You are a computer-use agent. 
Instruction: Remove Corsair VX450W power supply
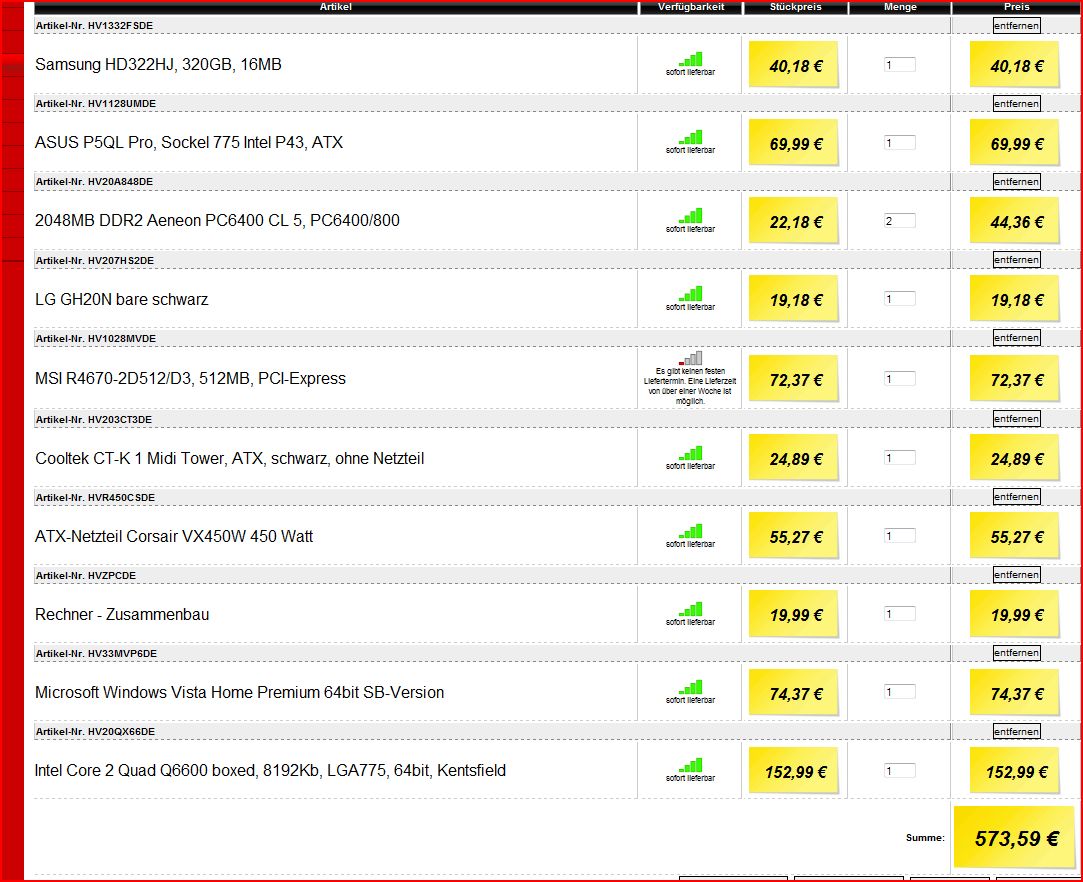[1016, 497]
